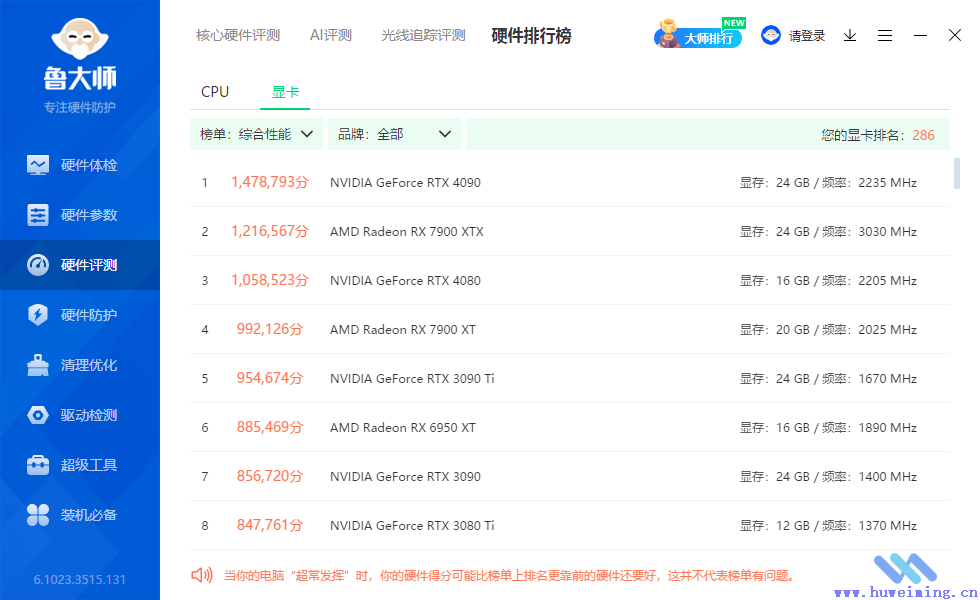Click the 请登录 login link
980x600 pixels.
[806, 36]
